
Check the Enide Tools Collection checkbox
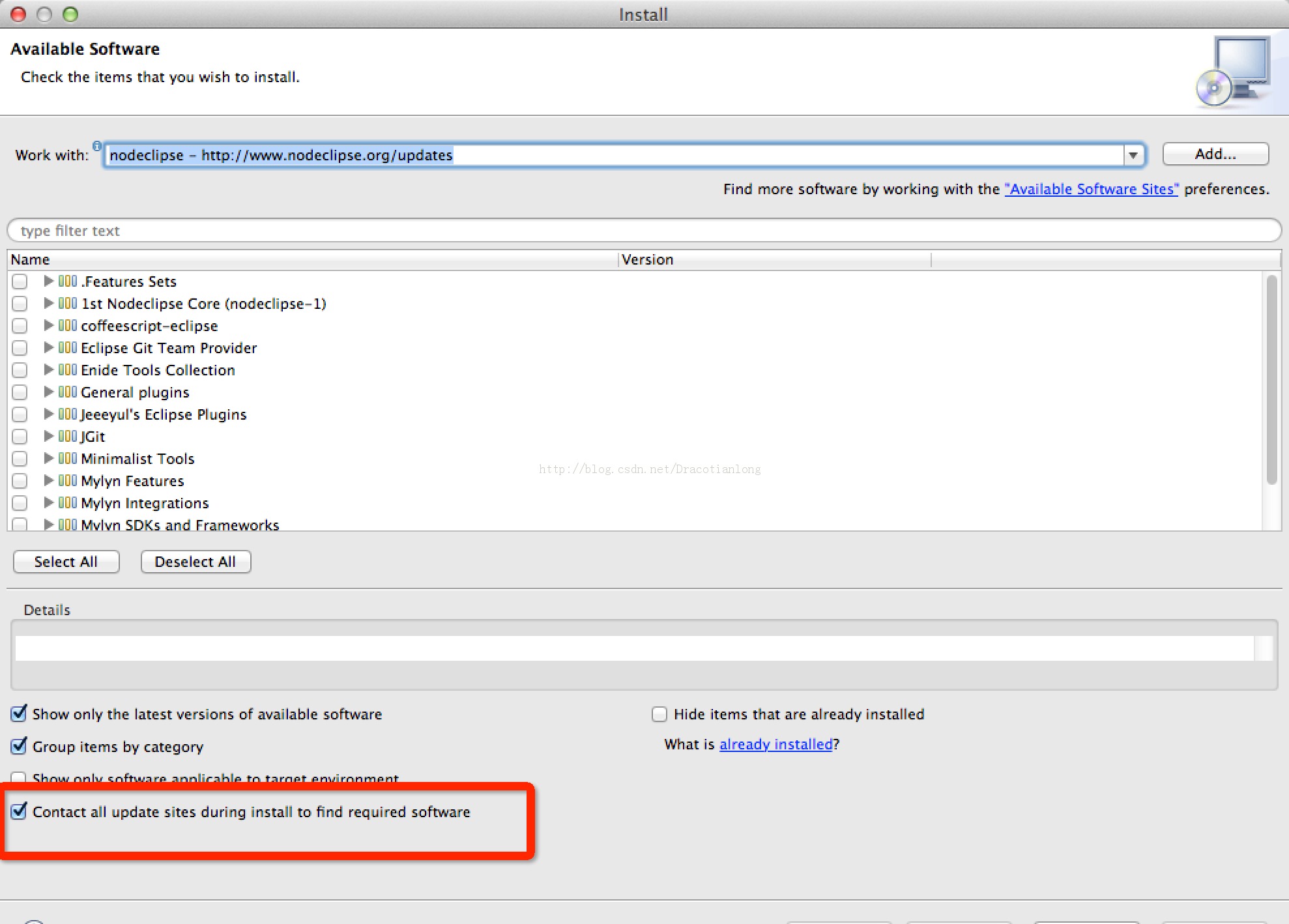tap(20, 370)
